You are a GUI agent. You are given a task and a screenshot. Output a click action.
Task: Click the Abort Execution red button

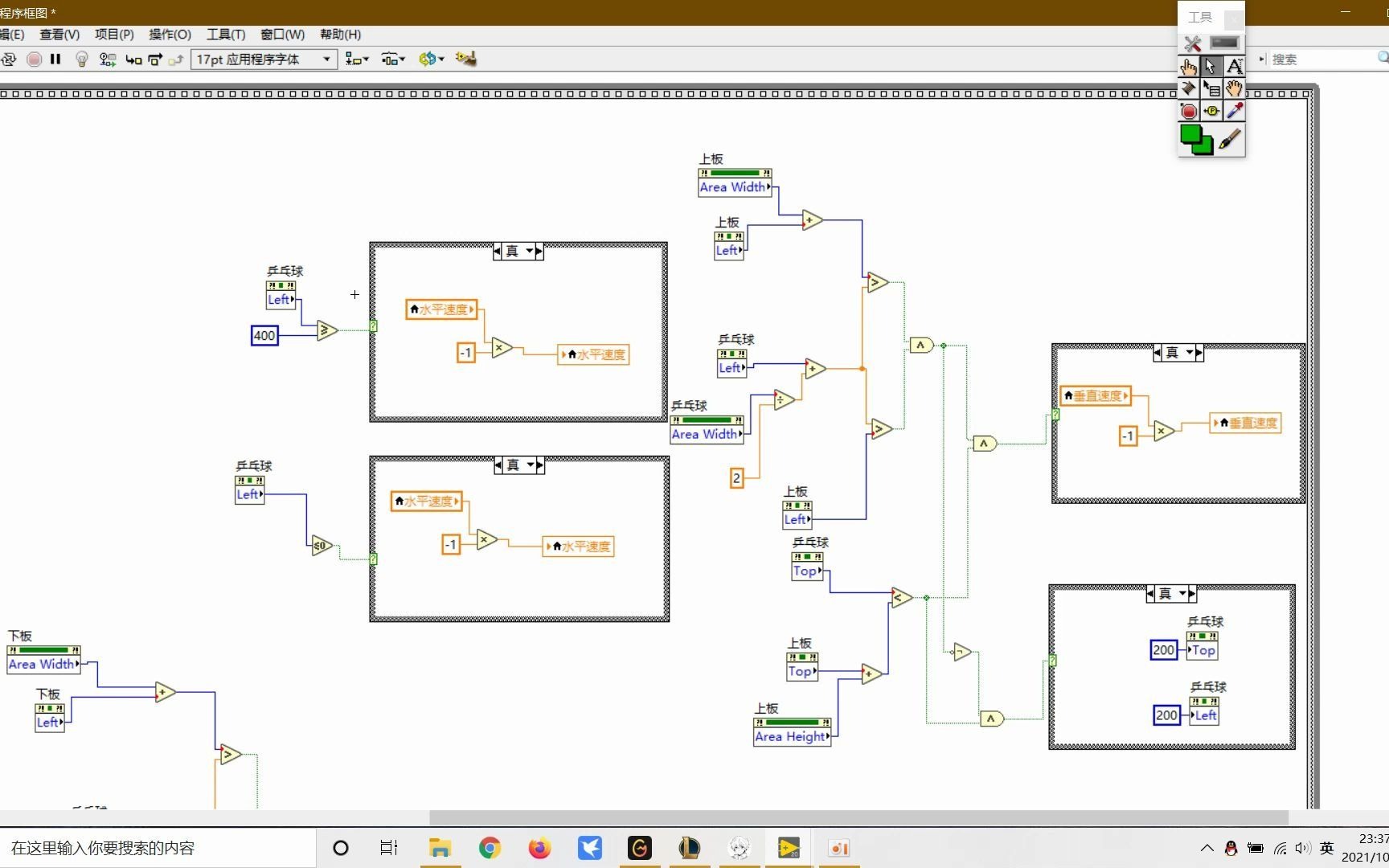click(x=34, y=59)
